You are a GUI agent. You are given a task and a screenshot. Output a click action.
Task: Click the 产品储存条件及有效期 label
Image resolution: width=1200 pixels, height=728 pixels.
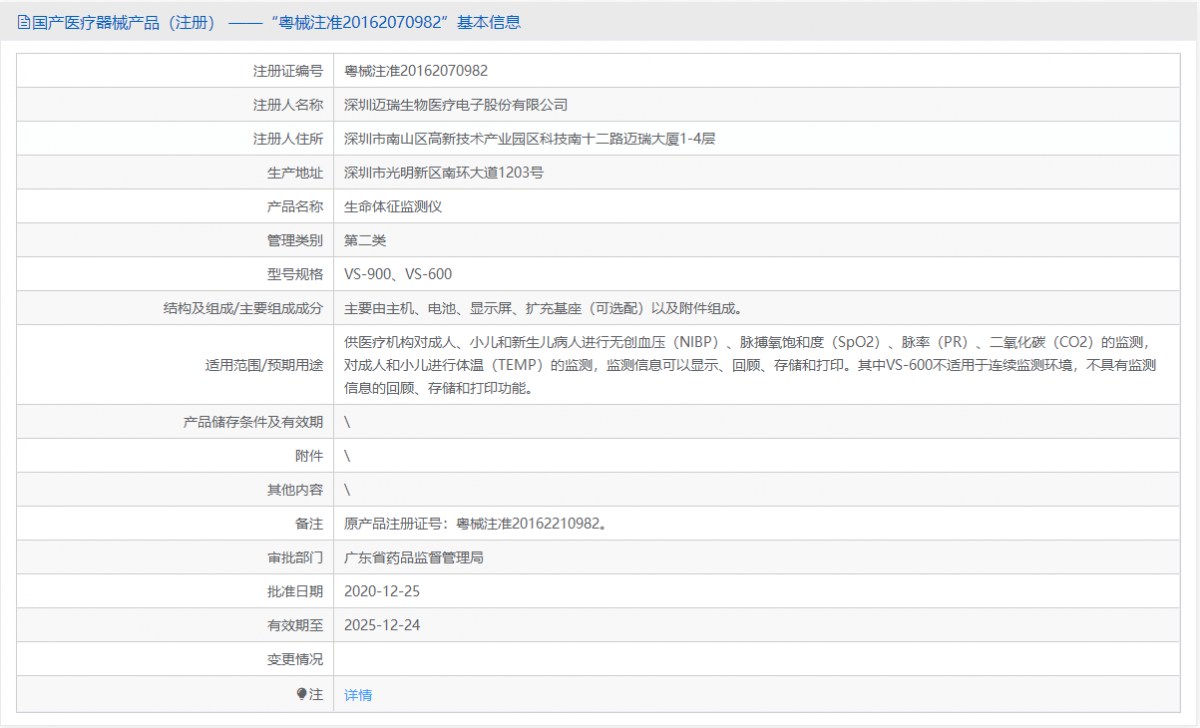[x=253, y=422]
